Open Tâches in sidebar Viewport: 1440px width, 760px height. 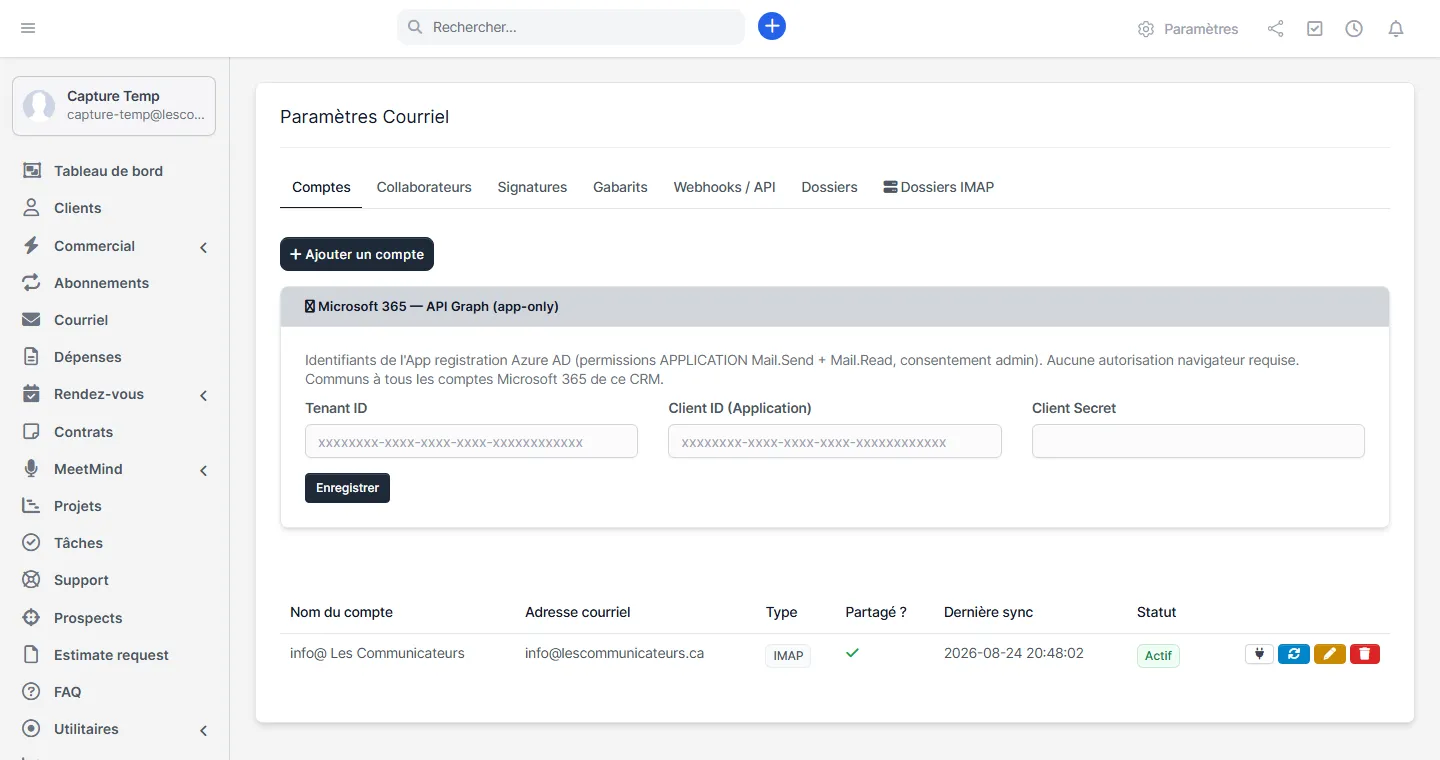point(78,543)
